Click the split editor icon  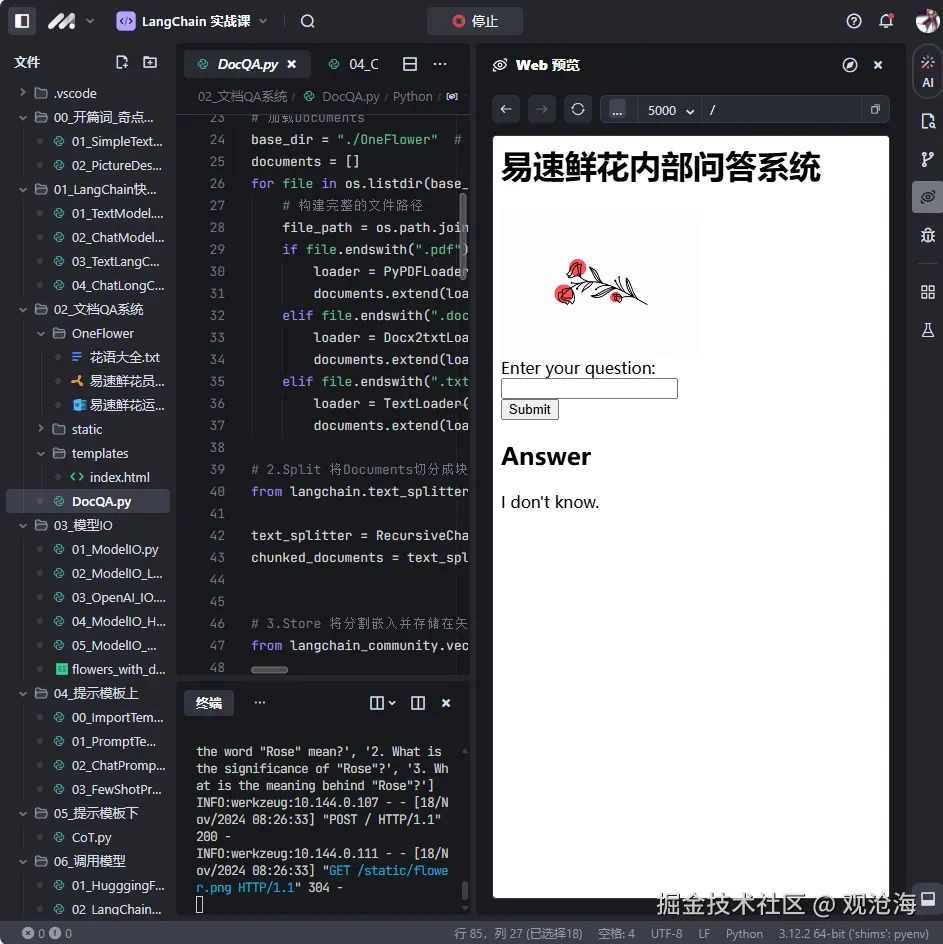point(410,63)
